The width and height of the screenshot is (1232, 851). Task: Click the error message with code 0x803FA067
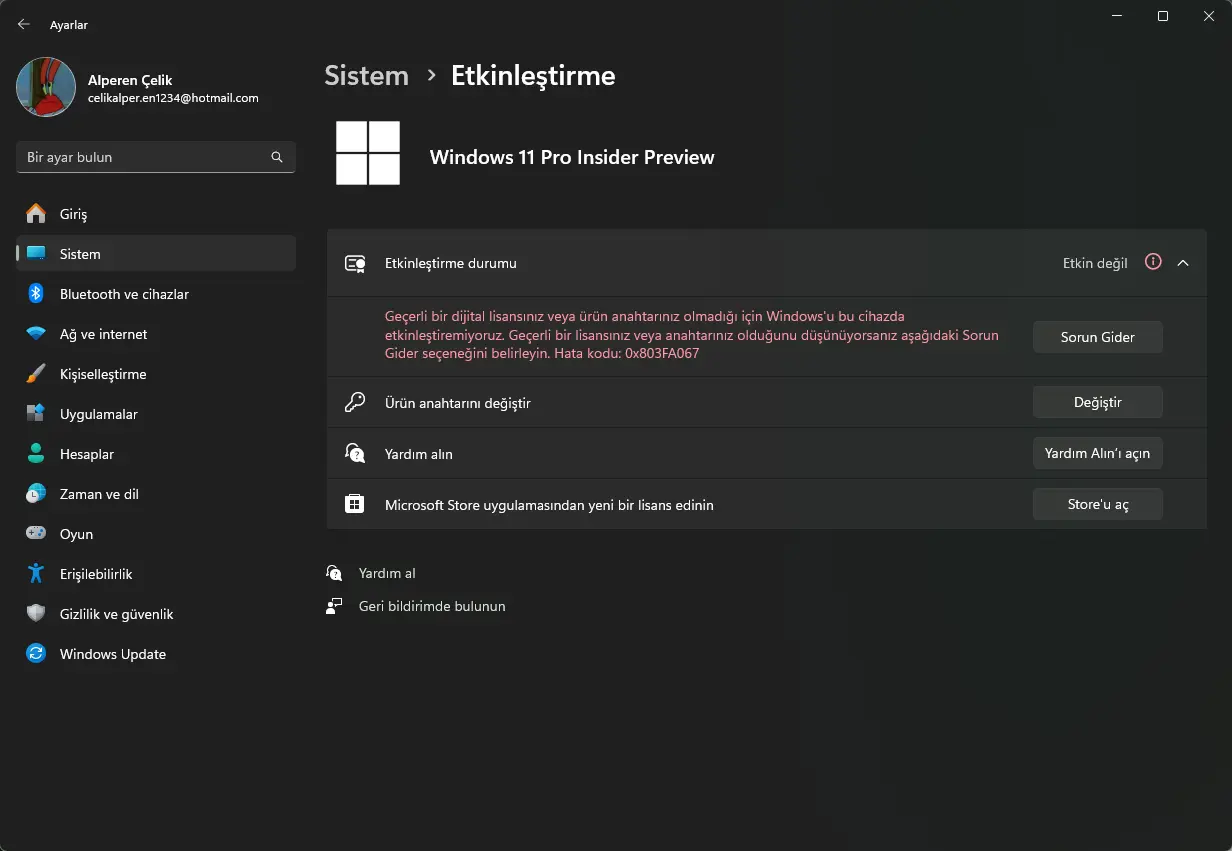692,335
